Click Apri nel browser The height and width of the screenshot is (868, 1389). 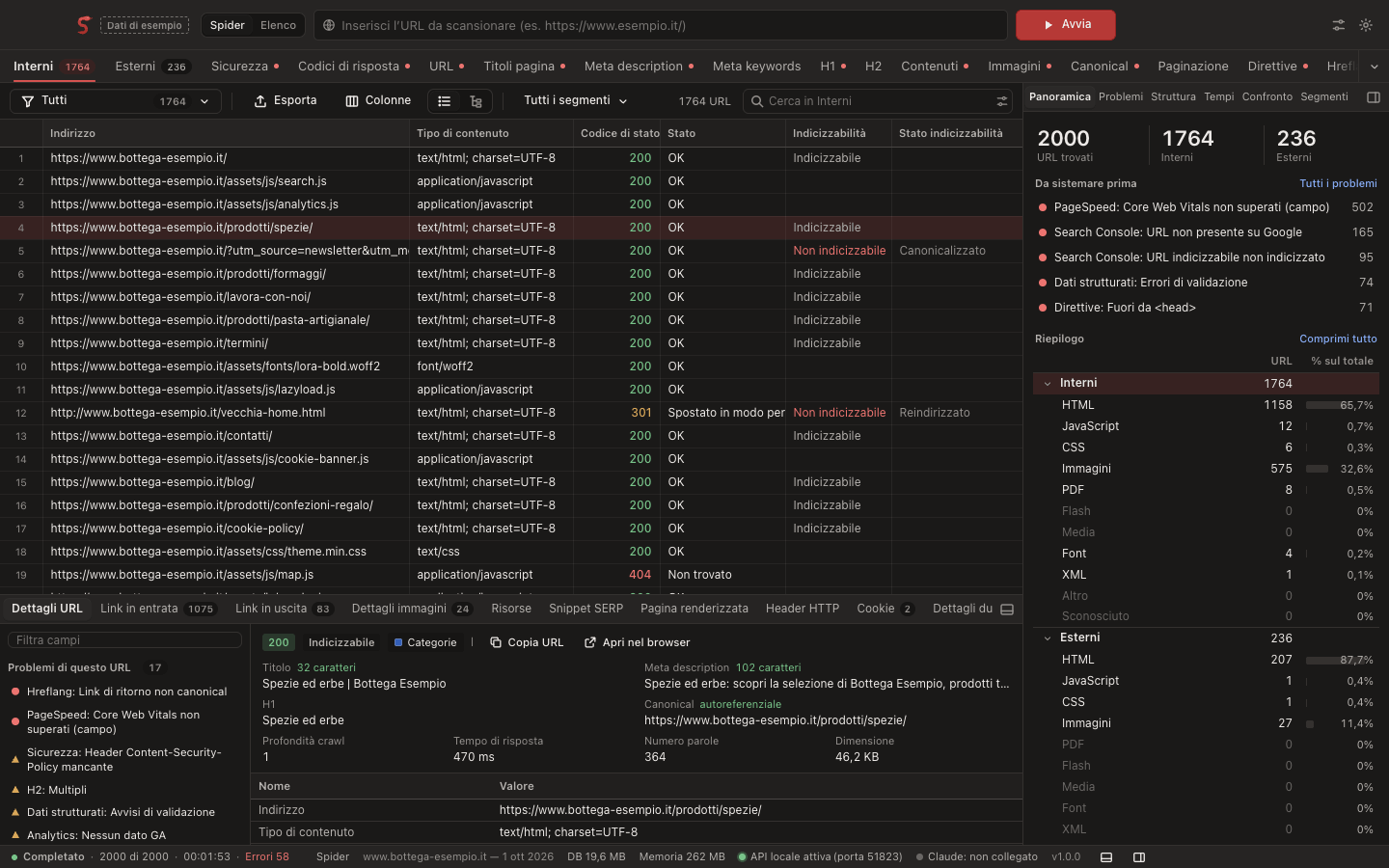pyautogui.click(x=638, y=642)
